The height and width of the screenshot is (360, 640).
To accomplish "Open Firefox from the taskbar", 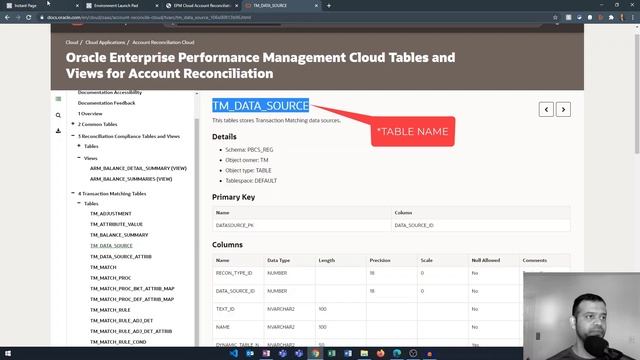I will 380,353.
